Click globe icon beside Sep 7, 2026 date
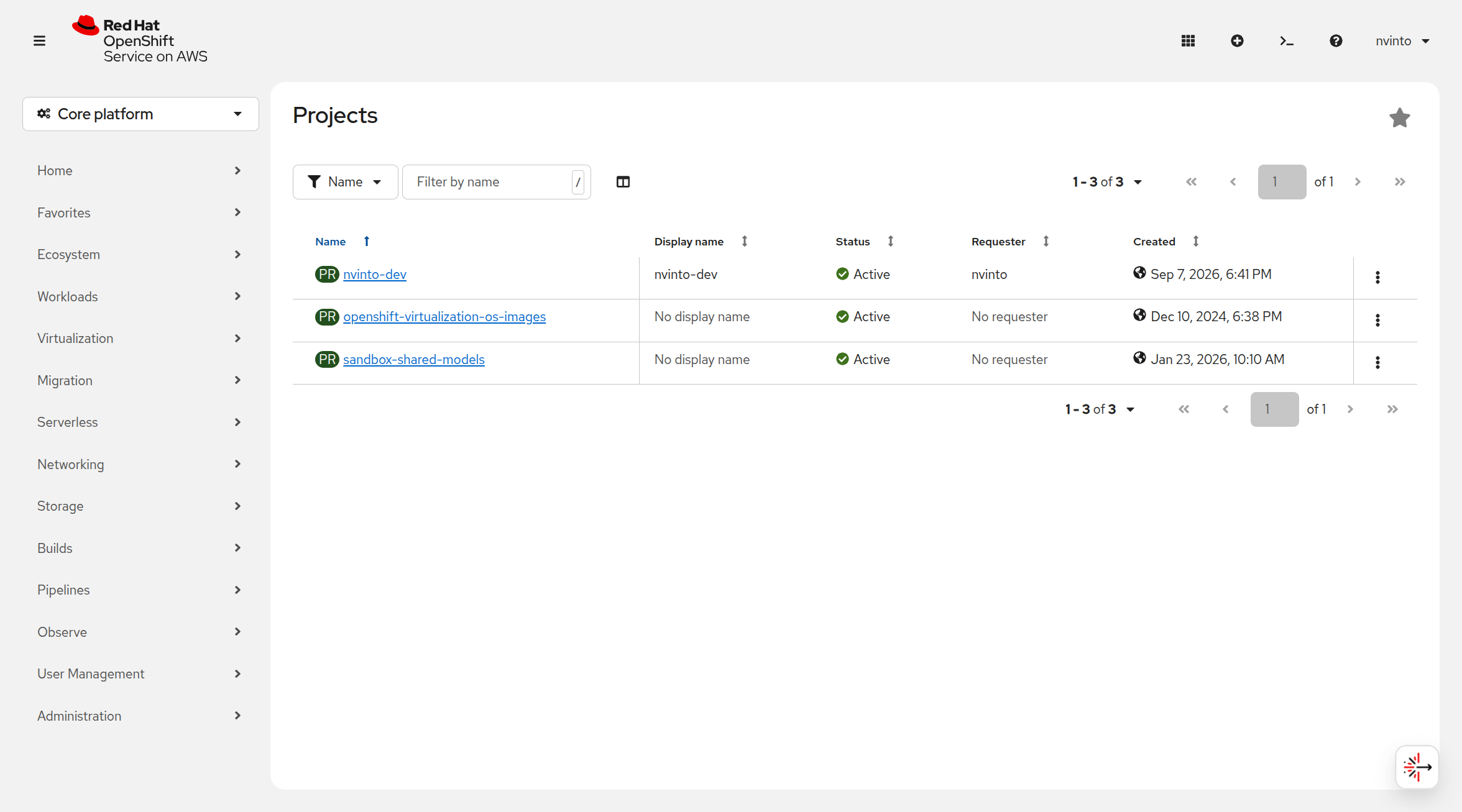 point(1139,273)
